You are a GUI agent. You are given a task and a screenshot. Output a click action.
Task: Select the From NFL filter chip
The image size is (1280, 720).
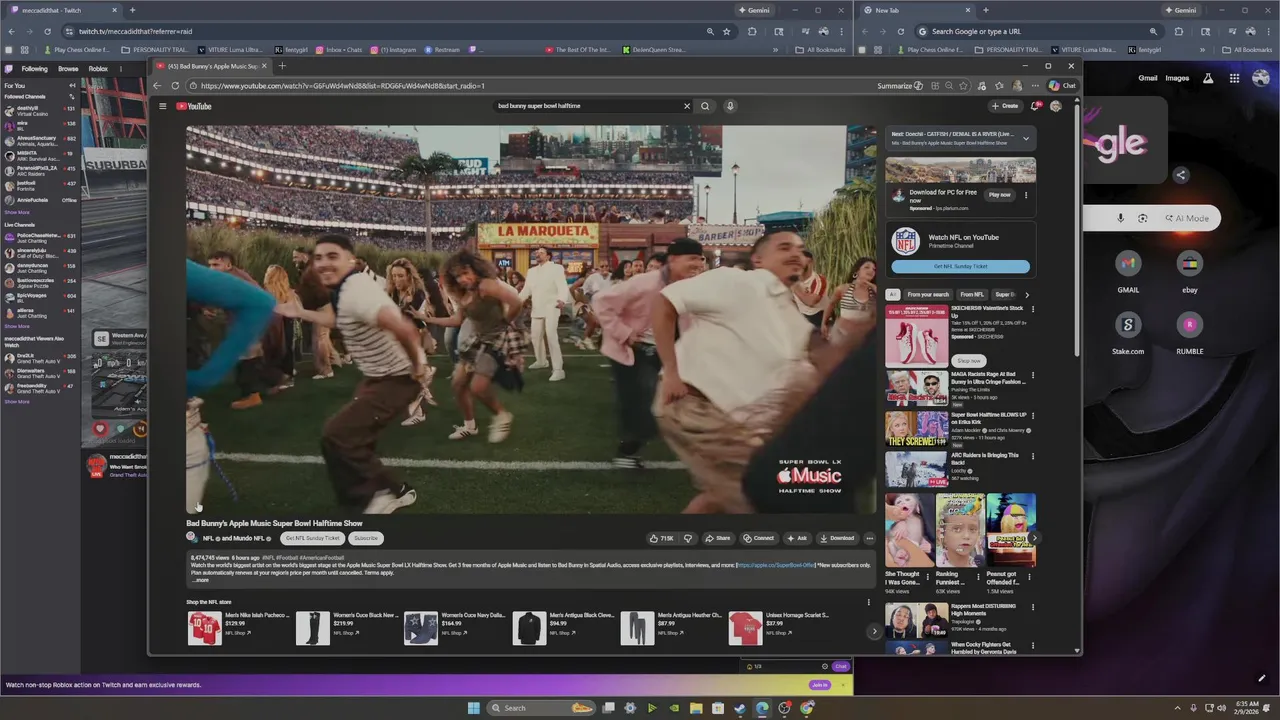pos(972,295)
